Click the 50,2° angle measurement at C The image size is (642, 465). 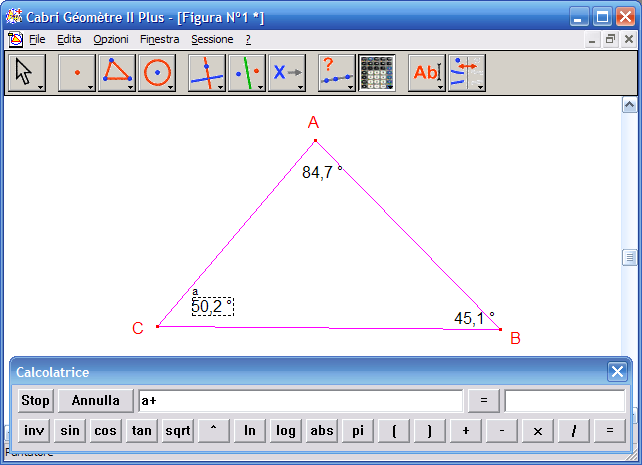point(212,306)
